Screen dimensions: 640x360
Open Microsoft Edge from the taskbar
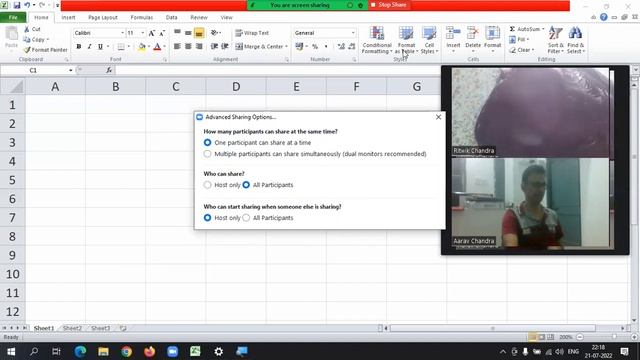tap(80, 351)
